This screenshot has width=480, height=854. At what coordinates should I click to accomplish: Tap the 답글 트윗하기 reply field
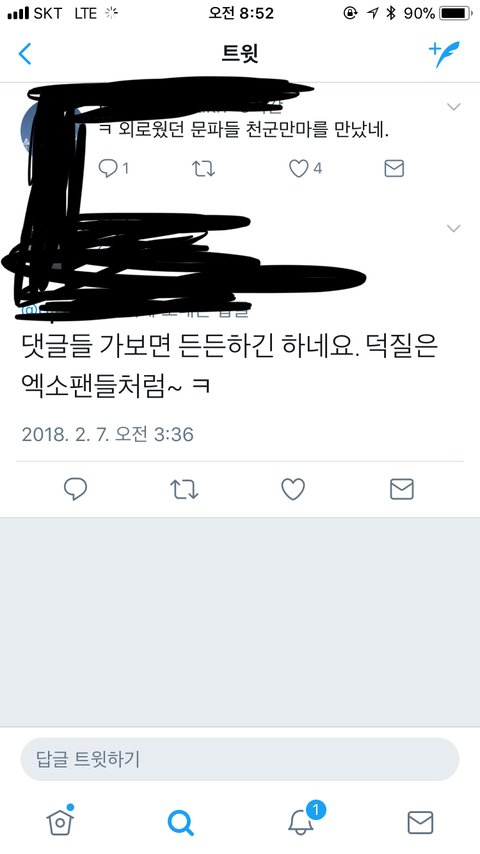tap(240, 759)
